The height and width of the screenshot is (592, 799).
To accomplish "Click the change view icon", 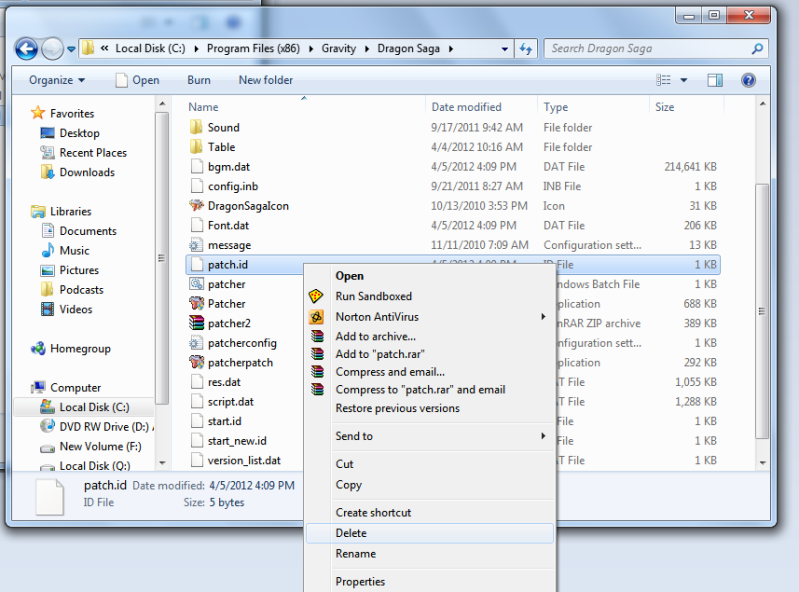I will click(663, 80).
